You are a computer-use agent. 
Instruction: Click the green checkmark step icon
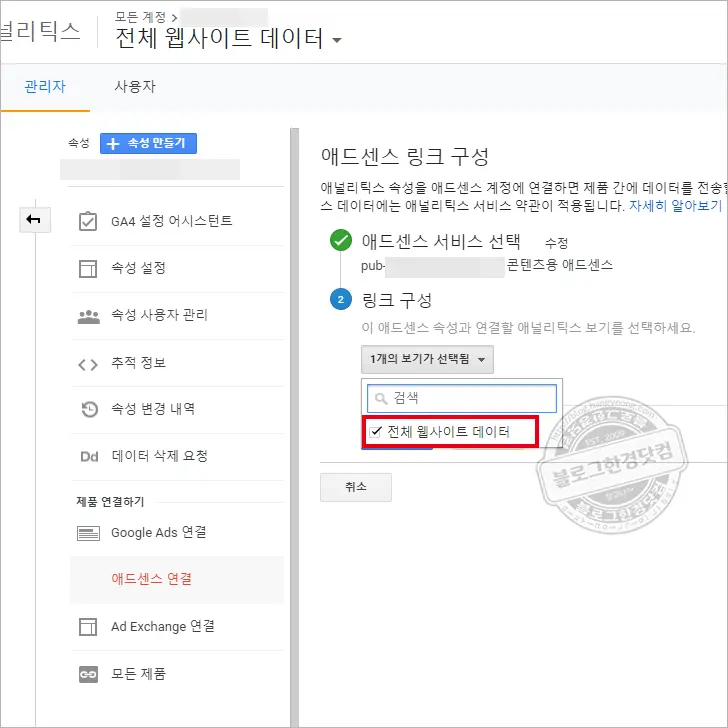point(341,240)
